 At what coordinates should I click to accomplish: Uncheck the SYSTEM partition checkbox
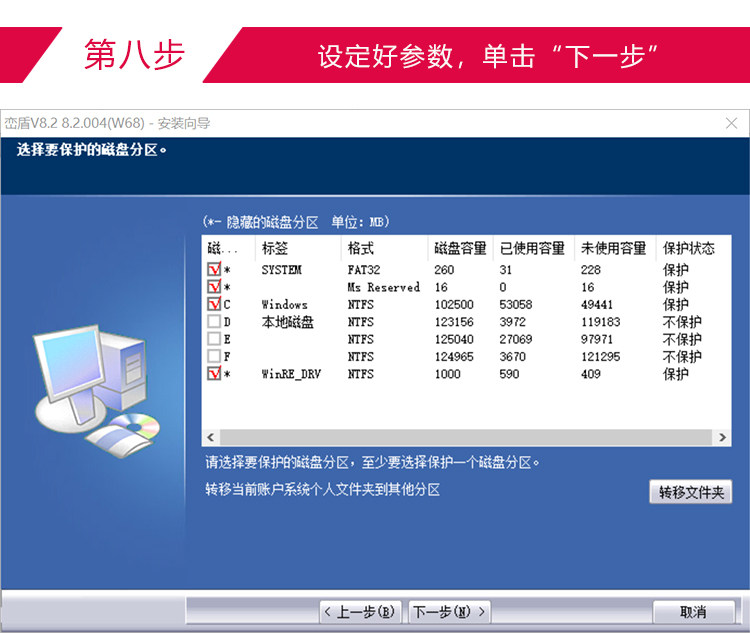pos(214,269)
